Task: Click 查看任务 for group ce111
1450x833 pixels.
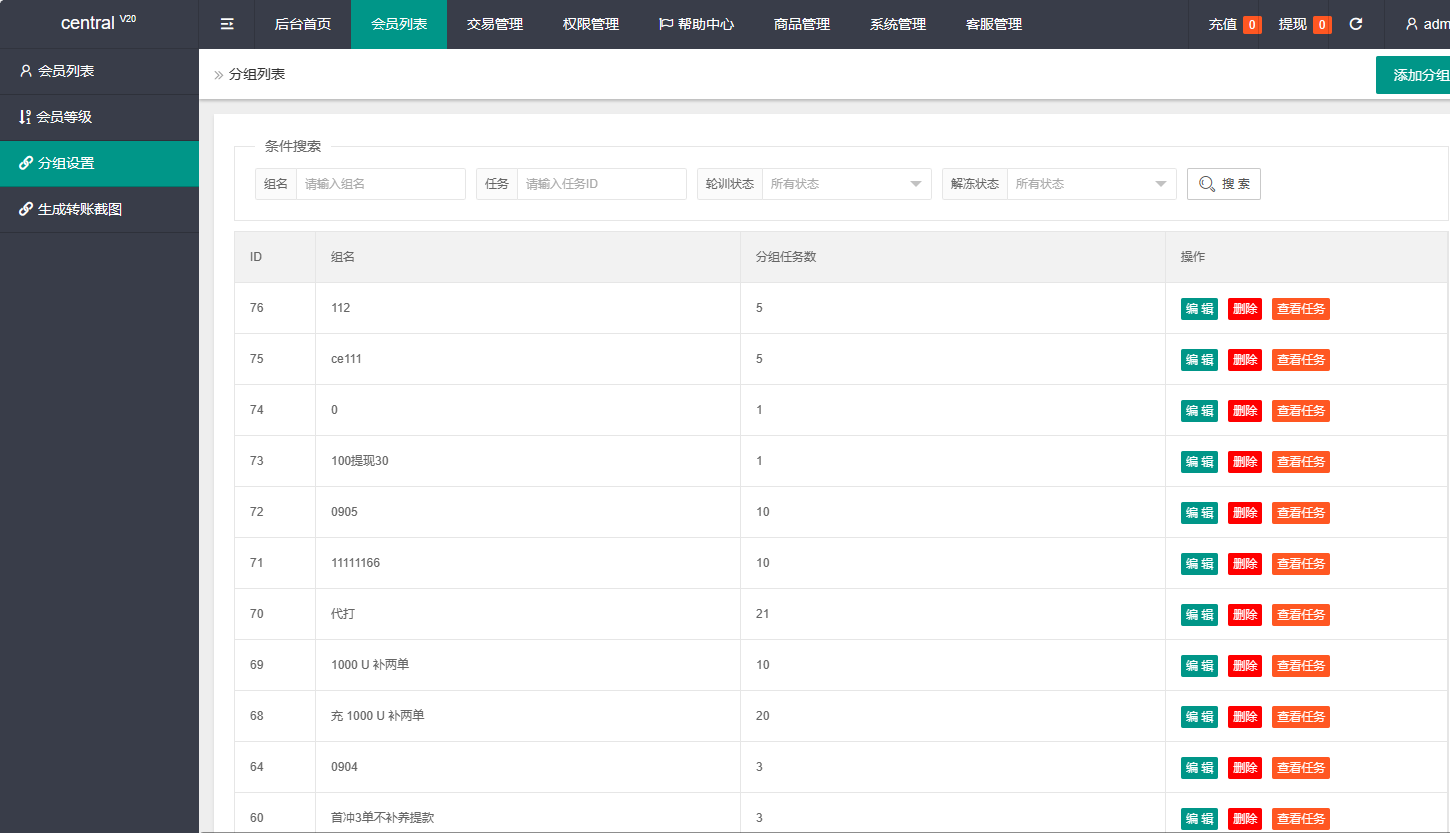Action: [x=1301, y=360]
